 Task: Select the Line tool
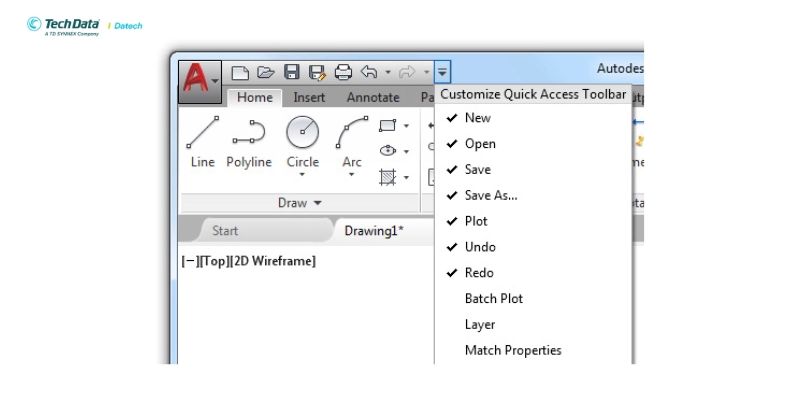tap(203, 142)
